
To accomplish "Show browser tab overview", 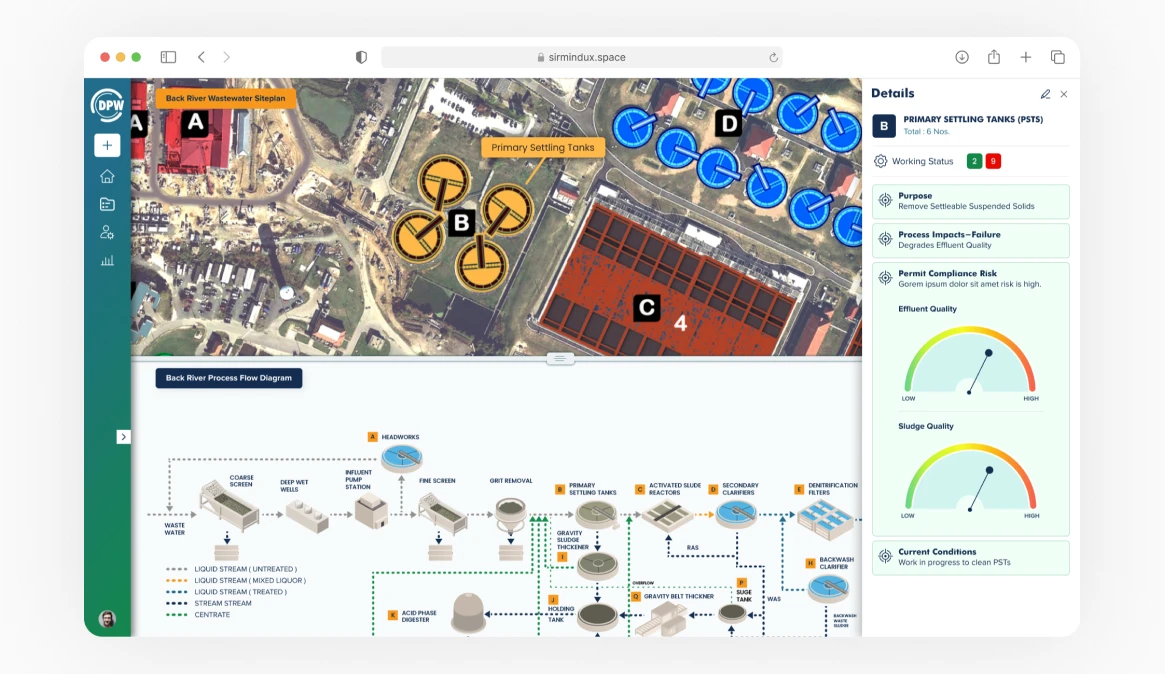I will click(x=1058, y=57).
